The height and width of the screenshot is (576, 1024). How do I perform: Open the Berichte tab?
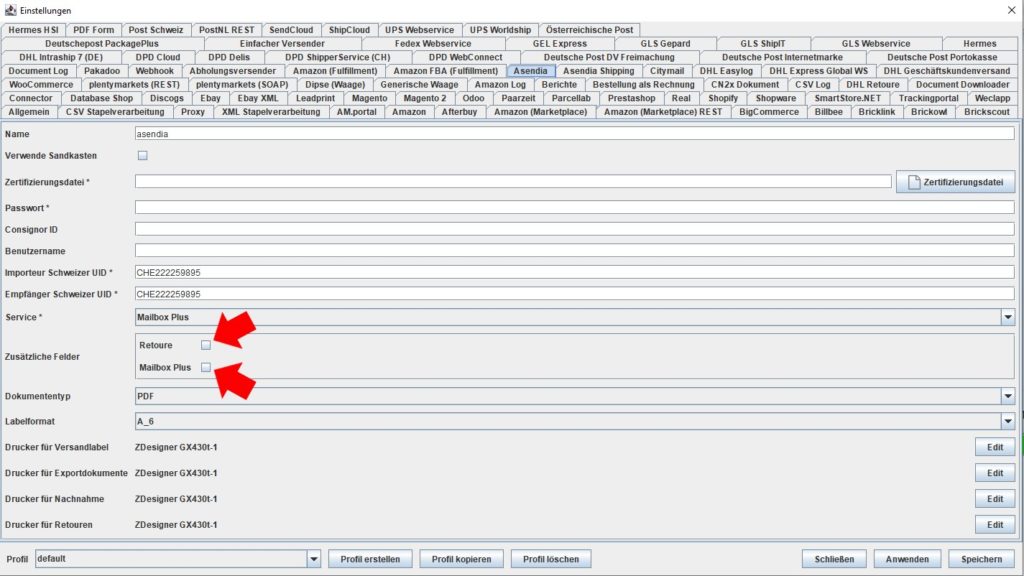[x=559, y=84]
